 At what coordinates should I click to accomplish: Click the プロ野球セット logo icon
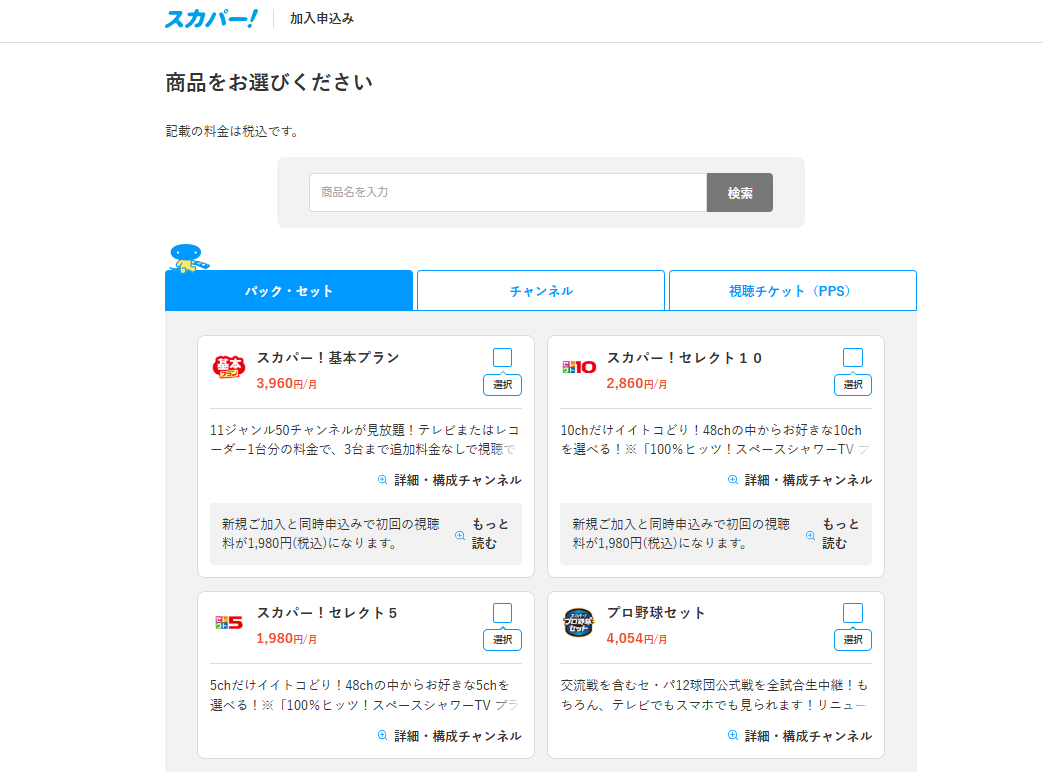point(579,622)
